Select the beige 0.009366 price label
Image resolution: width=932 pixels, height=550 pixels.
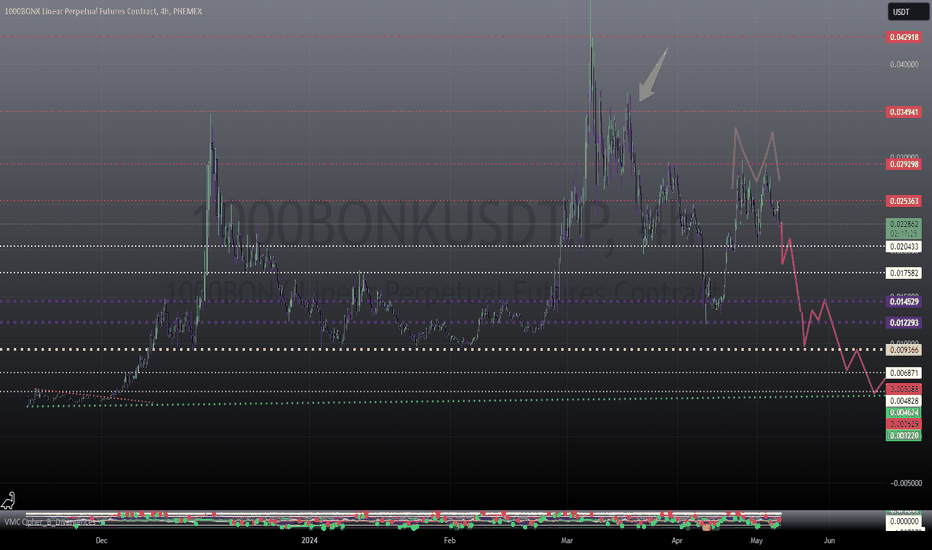point(903,350)
